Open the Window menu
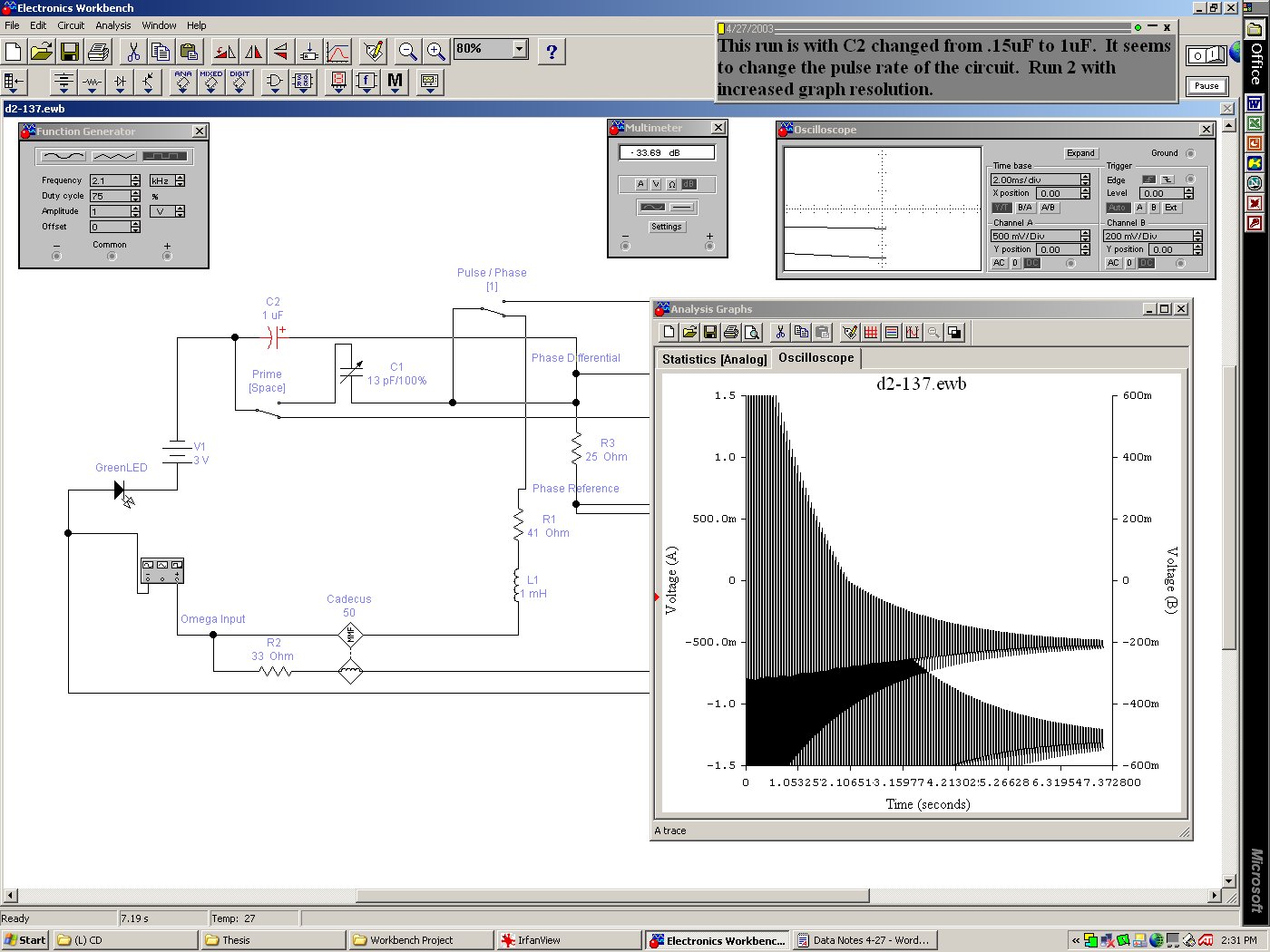The height and width of the screenshot is (952, 1270). [159, 25]
